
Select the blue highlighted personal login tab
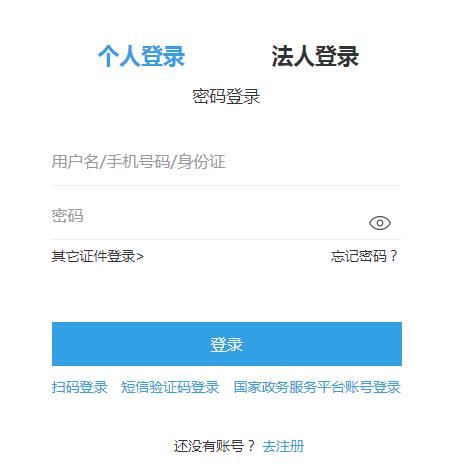click(x=141, y=56)
